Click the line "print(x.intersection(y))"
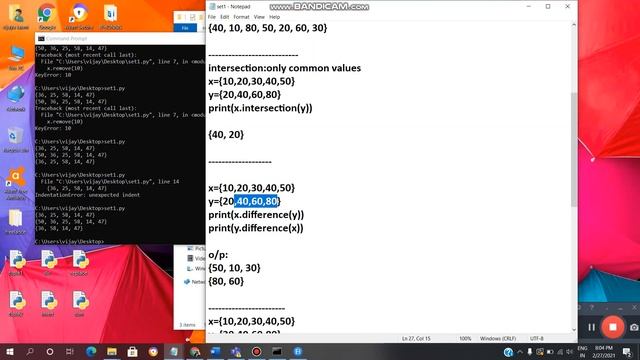Screen dimensions: 640x360 (x=260, y=108)
